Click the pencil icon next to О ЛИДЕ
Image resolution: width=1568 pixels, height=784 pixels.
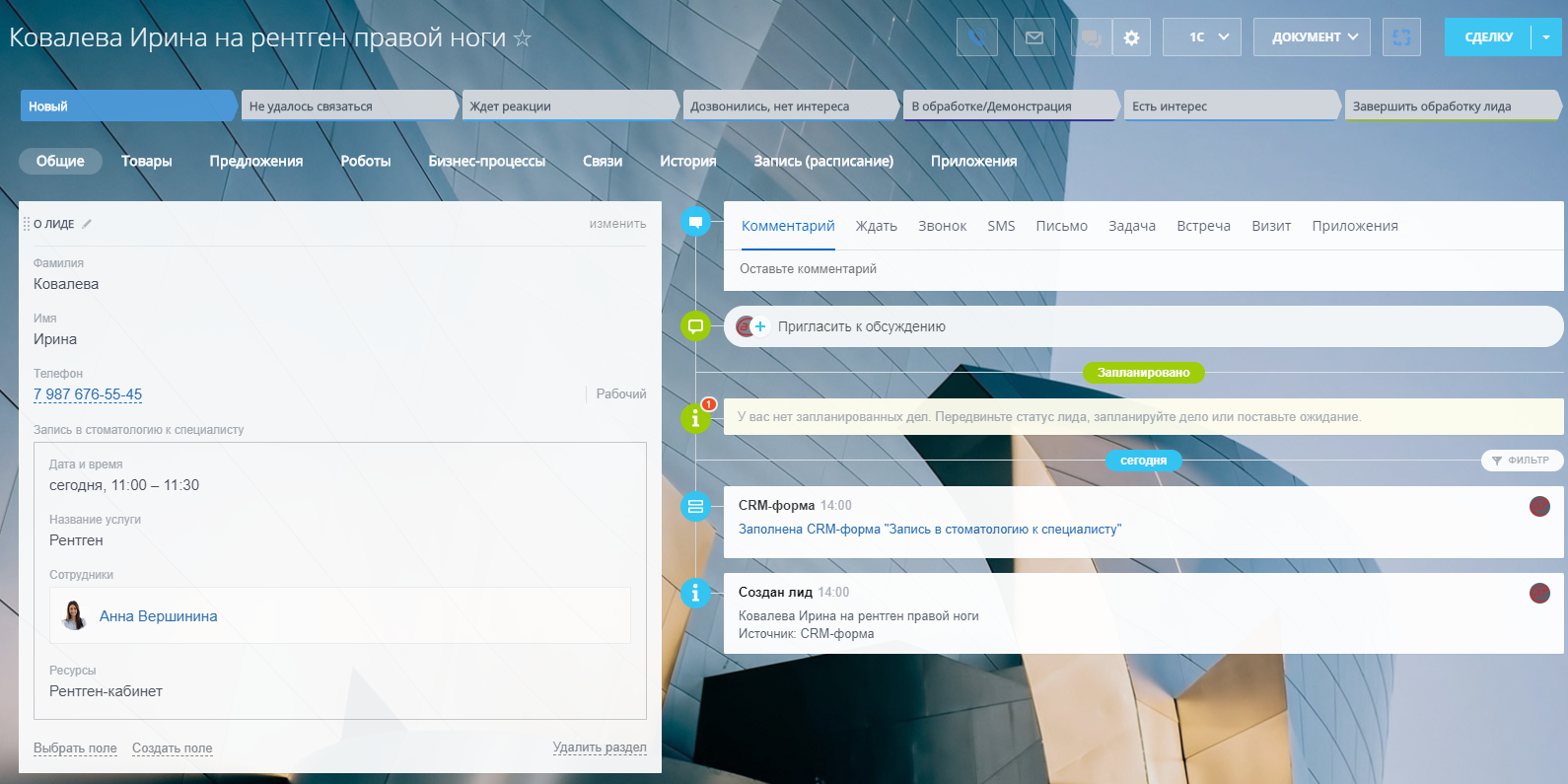tap(87, 224)
